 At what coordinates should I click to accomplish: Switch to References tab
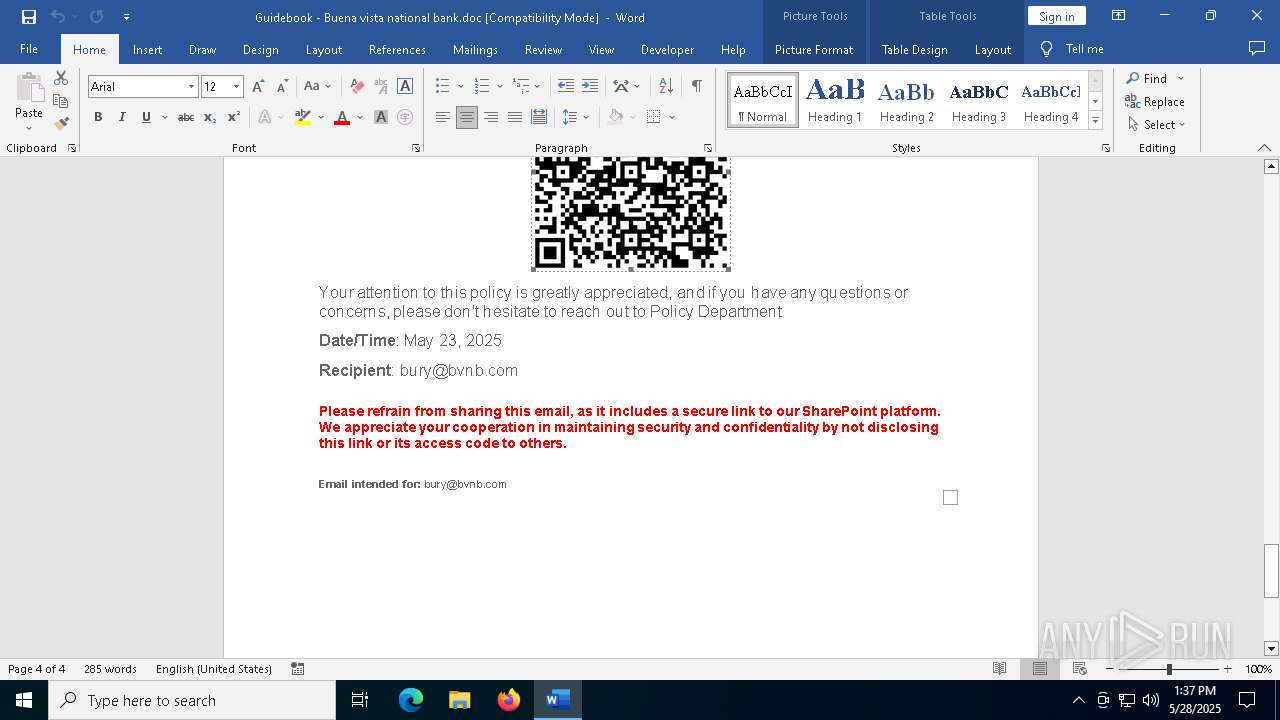pyautogui.click(x=397, y=49)
